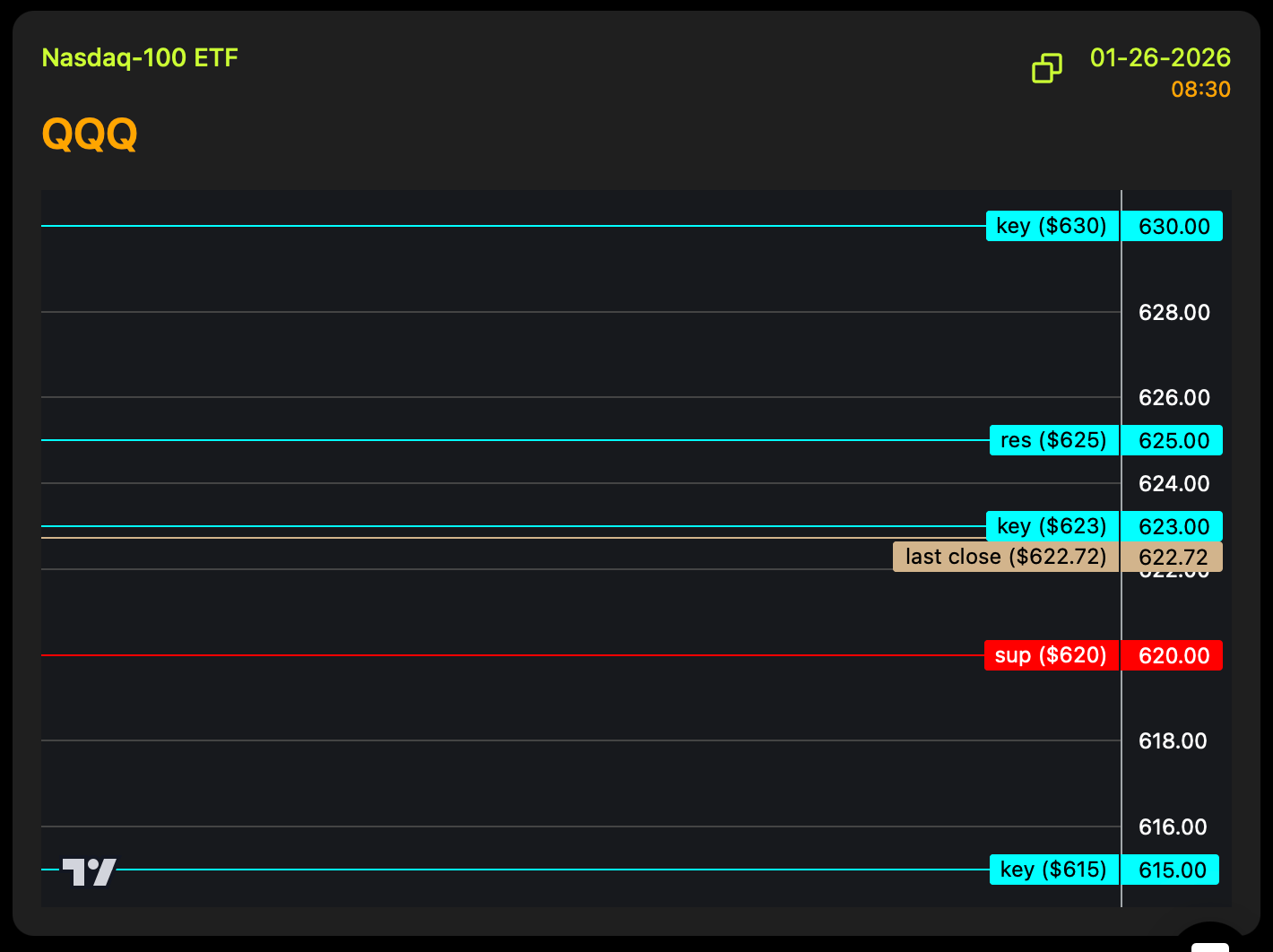This screenshot has width=1273, height=952.
Task: Select the red sup ($620) label
Action: (1051, 655)
